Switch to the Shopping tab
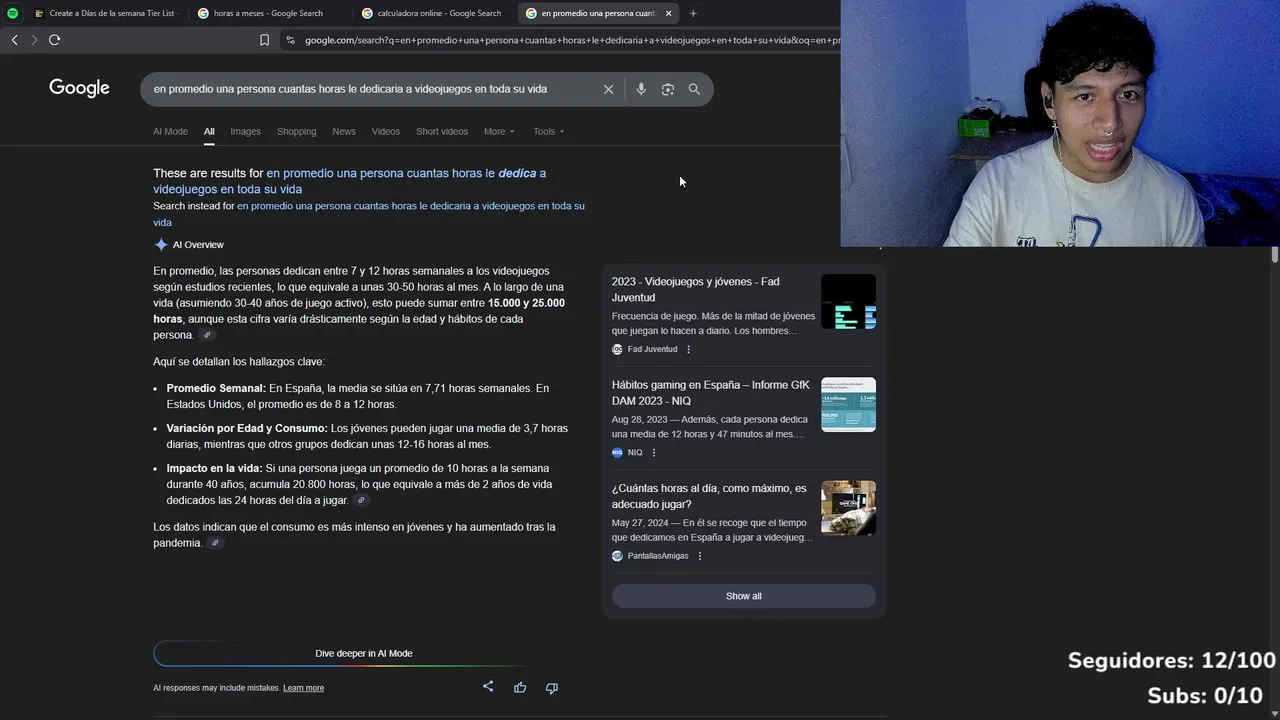Viewport: 1280px width, 720px height. point(296,131)
